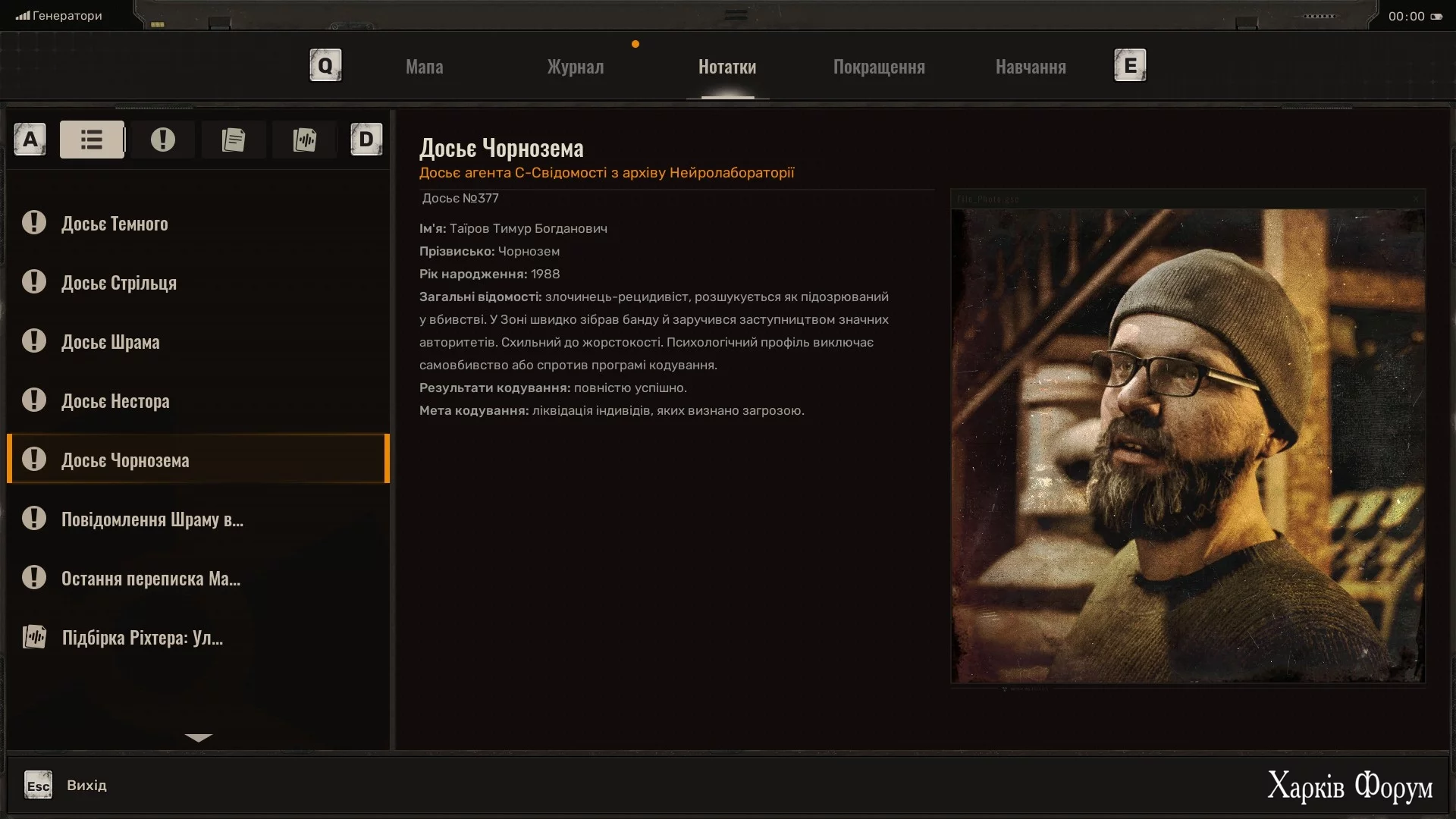Image resolution: width=1456 pixels, height=819 pixels.
Task: Click audio icon beside Підбірка Ріхтера
Action: [34, 636]
